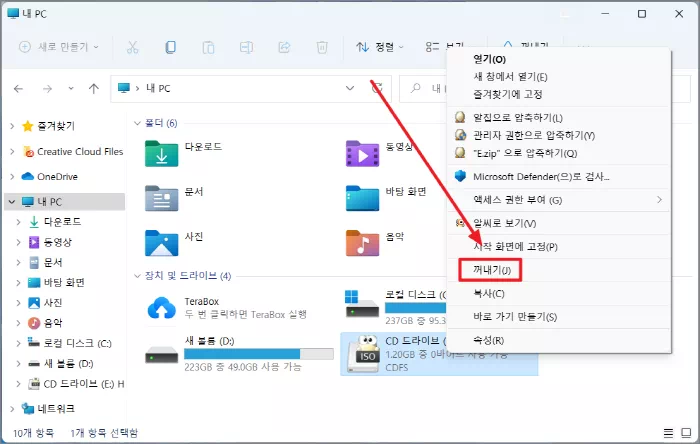Open the 정렬 sort dropdown
This screenshot has height=444, width=700.
click(x=379, y=47)
